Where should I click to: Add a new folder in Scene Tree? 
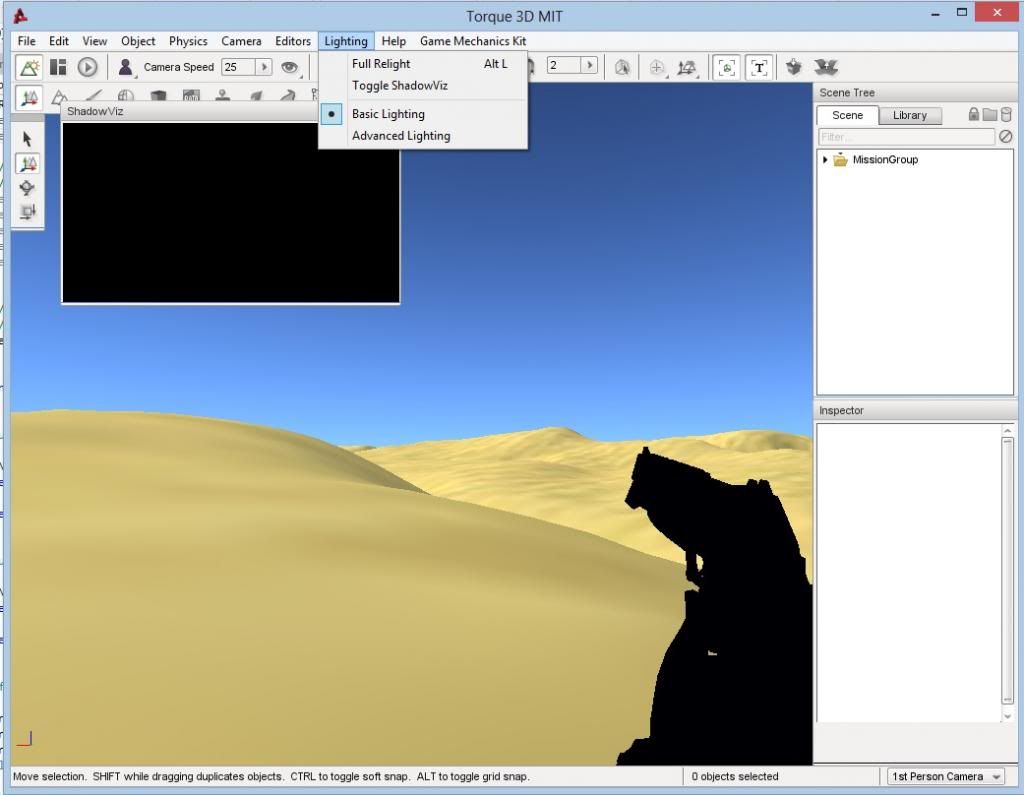click(989, 115)
